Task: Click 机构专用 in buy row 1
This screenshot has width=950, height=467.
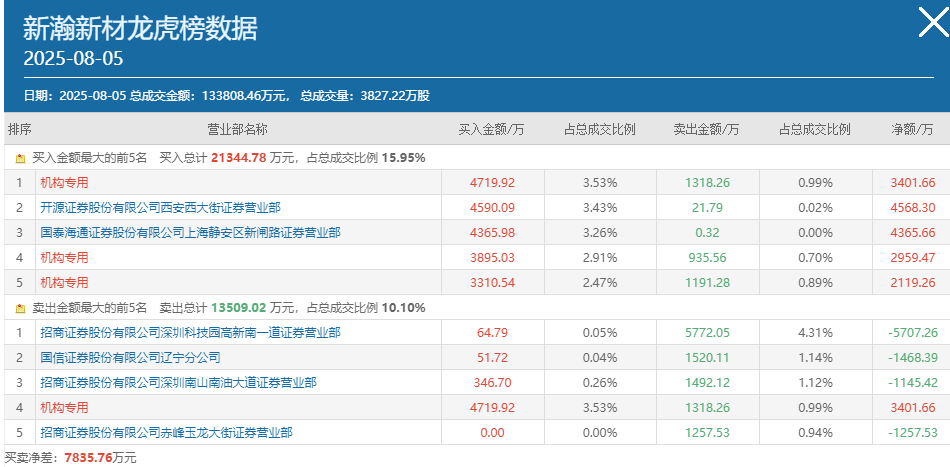Action: tap(64, 182)
